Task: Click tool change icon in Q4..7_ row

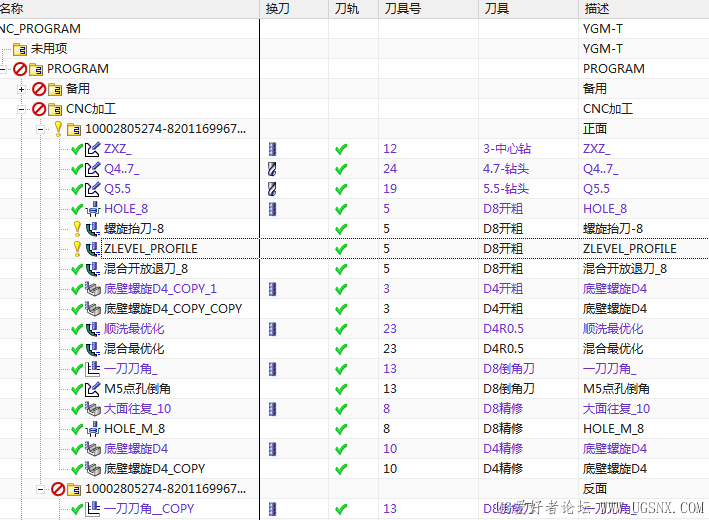Action: pos(272,169)
